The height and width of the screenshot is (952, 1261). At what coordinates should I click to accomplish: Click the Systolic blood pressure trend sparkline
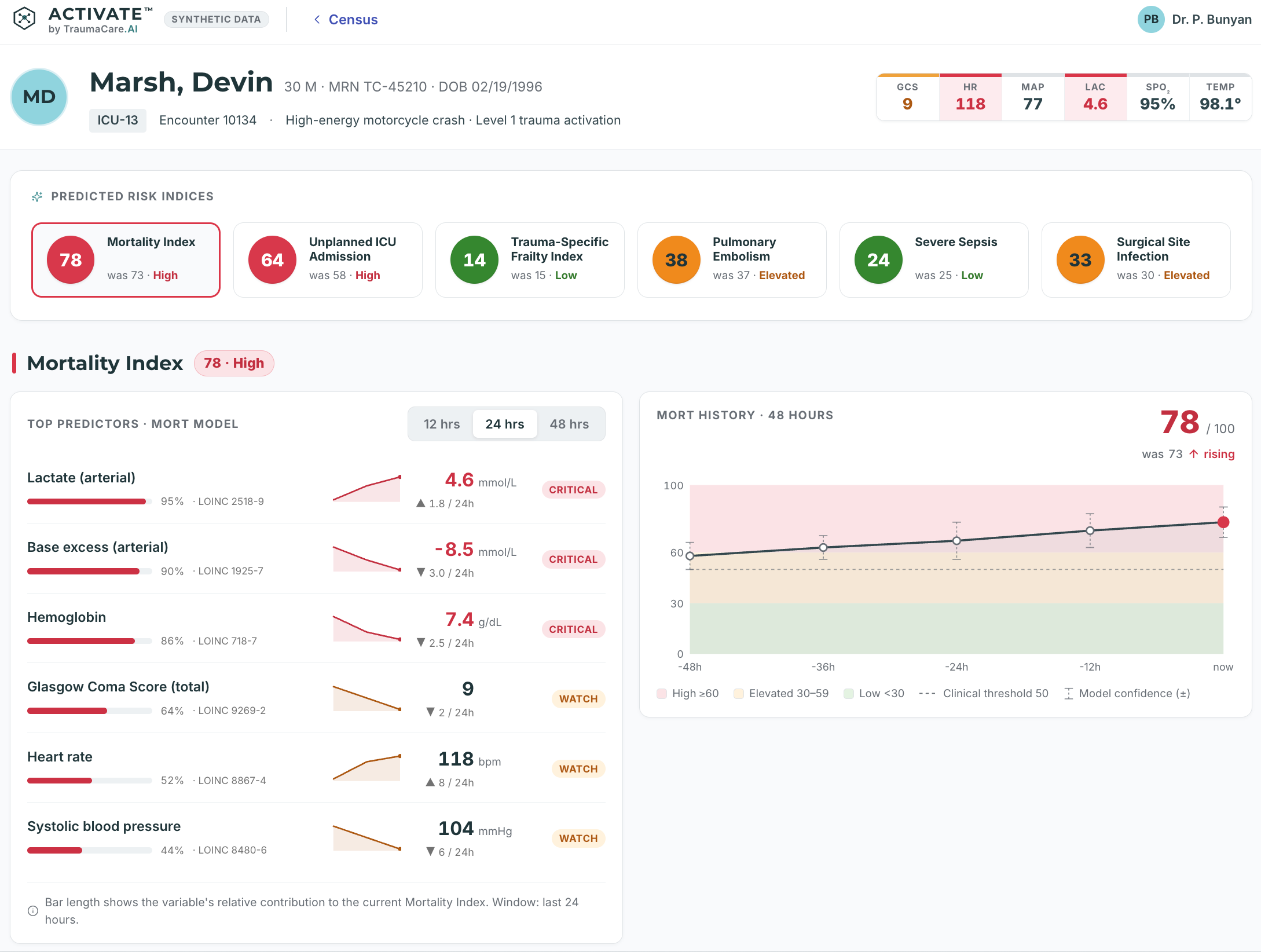367,837
